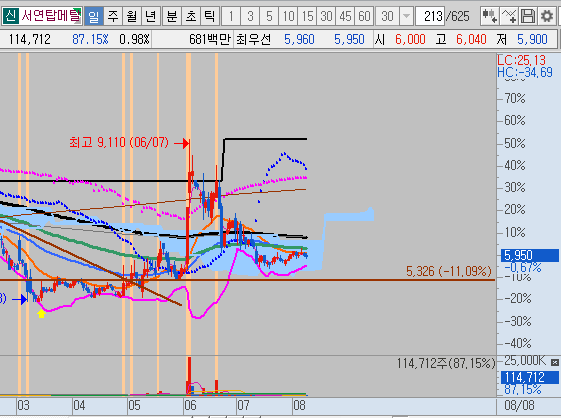This screenshot has width=561, height=418.
Task: Select the yearly (년) chart period
Action: [151, 16]
